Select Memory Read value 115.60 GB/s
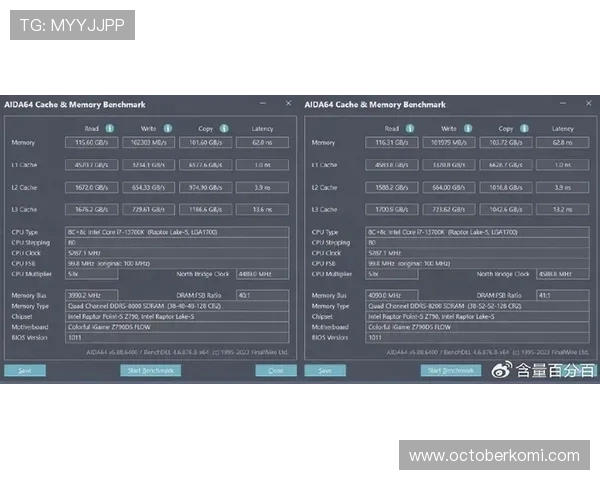The height and width of the screenshot is (480, 600). click(x=91, y=143)
